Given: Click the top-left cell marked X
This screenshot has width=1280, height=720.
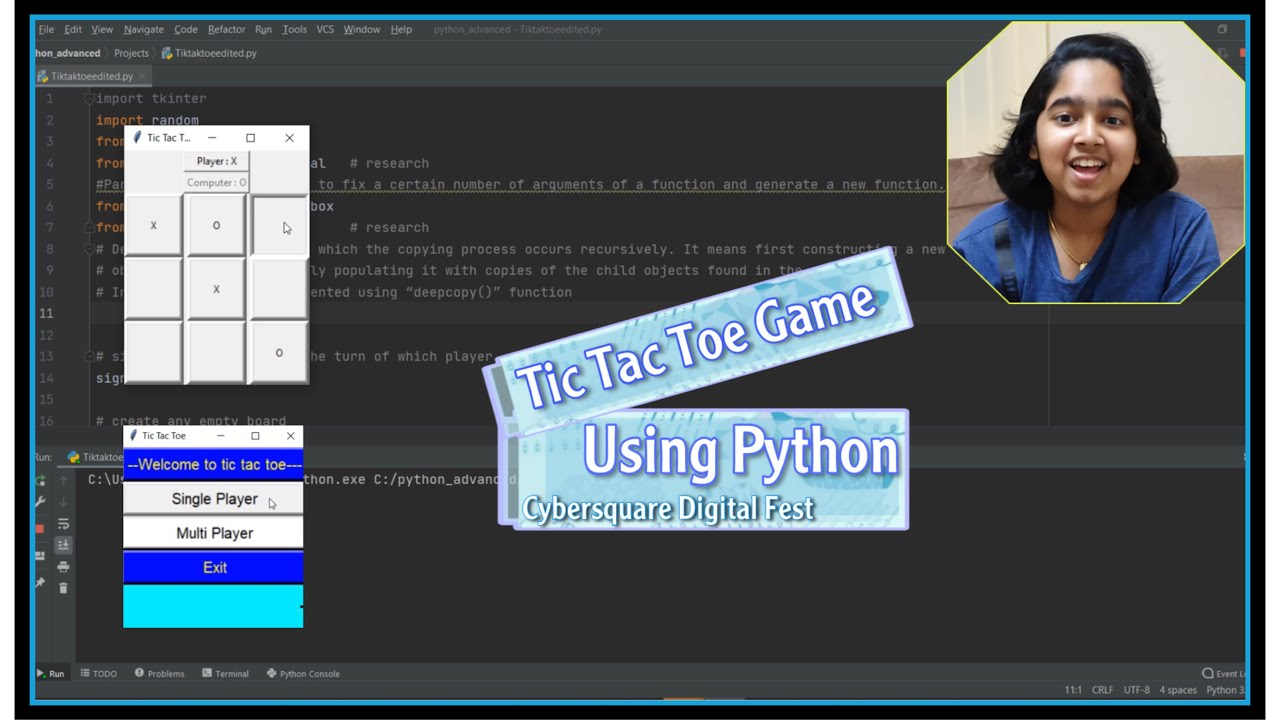Looking at the screenshot, I should pyautogui.click(x=153, y=226).
